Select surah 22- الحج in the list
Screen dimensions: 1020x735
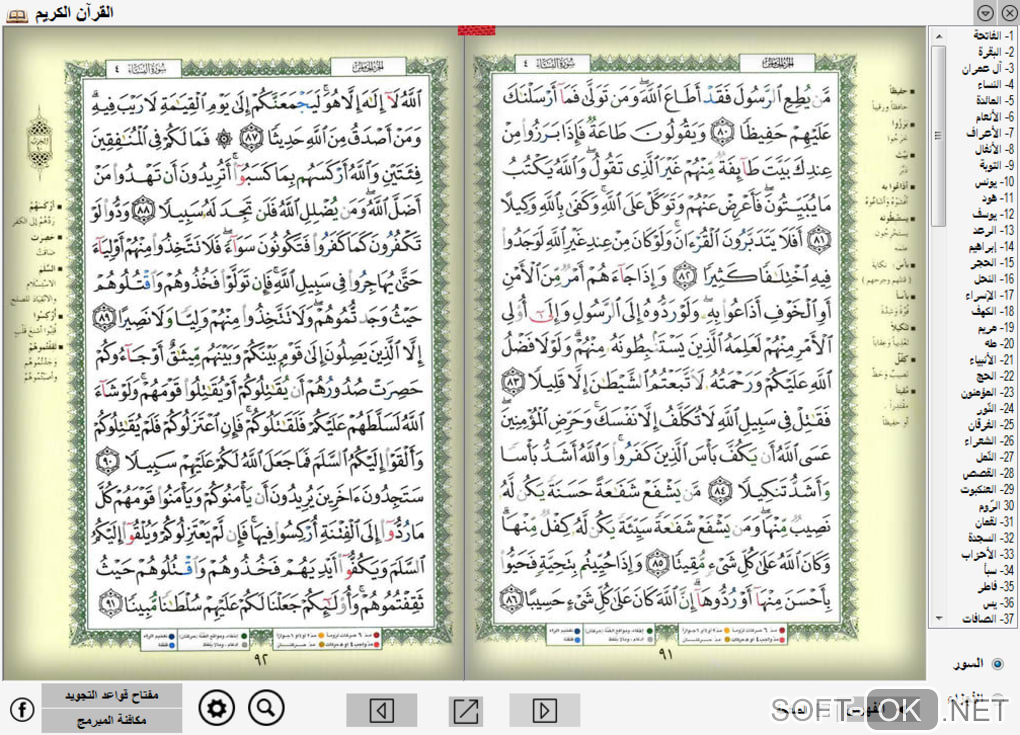[x=995, y=376]
